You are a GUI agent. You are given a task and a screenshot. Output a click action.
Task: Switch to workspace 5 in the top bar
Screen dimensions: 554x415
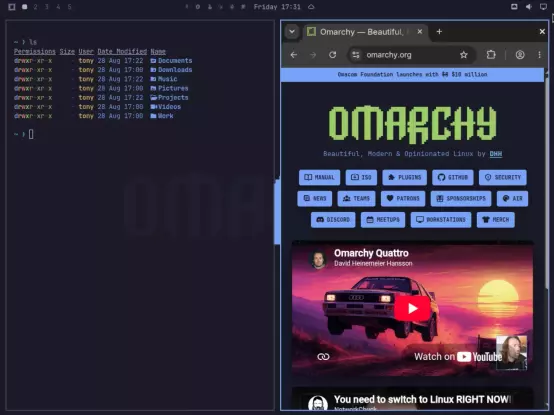pos(69,7)
